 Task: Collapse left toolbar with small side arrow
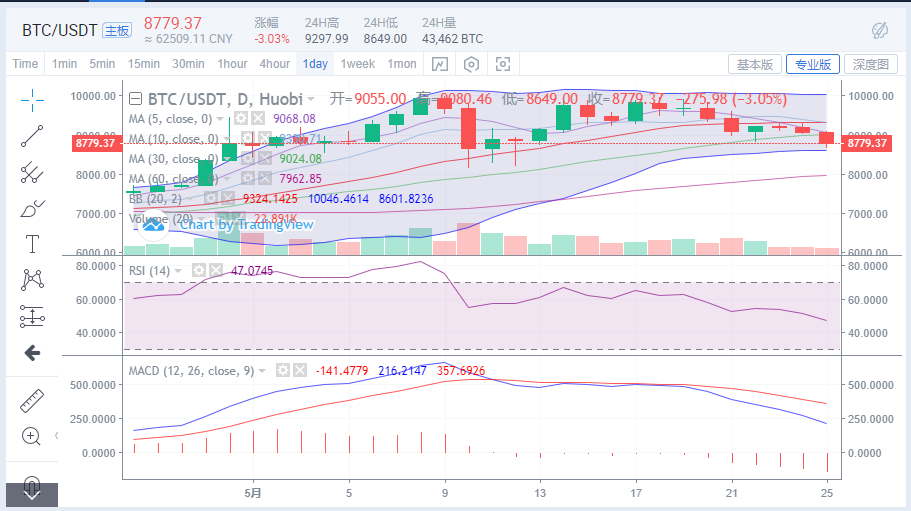tap(56, 436)
